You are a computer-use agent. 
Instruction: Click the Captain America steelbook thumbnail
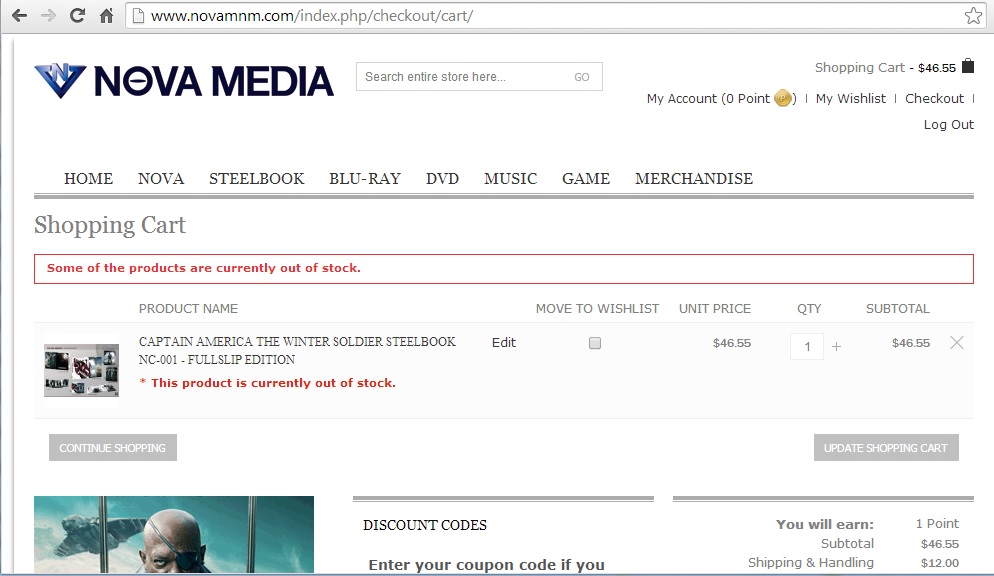(x=81, y=371)
